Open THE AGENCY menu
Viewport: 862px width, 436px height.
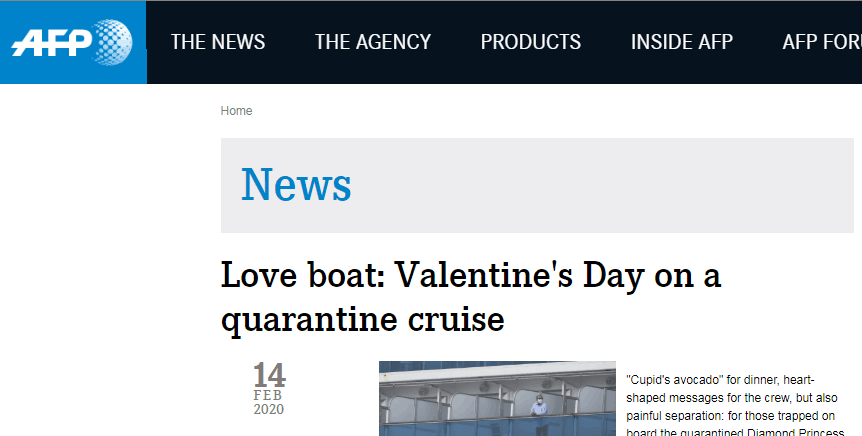[x=373, y=42]
